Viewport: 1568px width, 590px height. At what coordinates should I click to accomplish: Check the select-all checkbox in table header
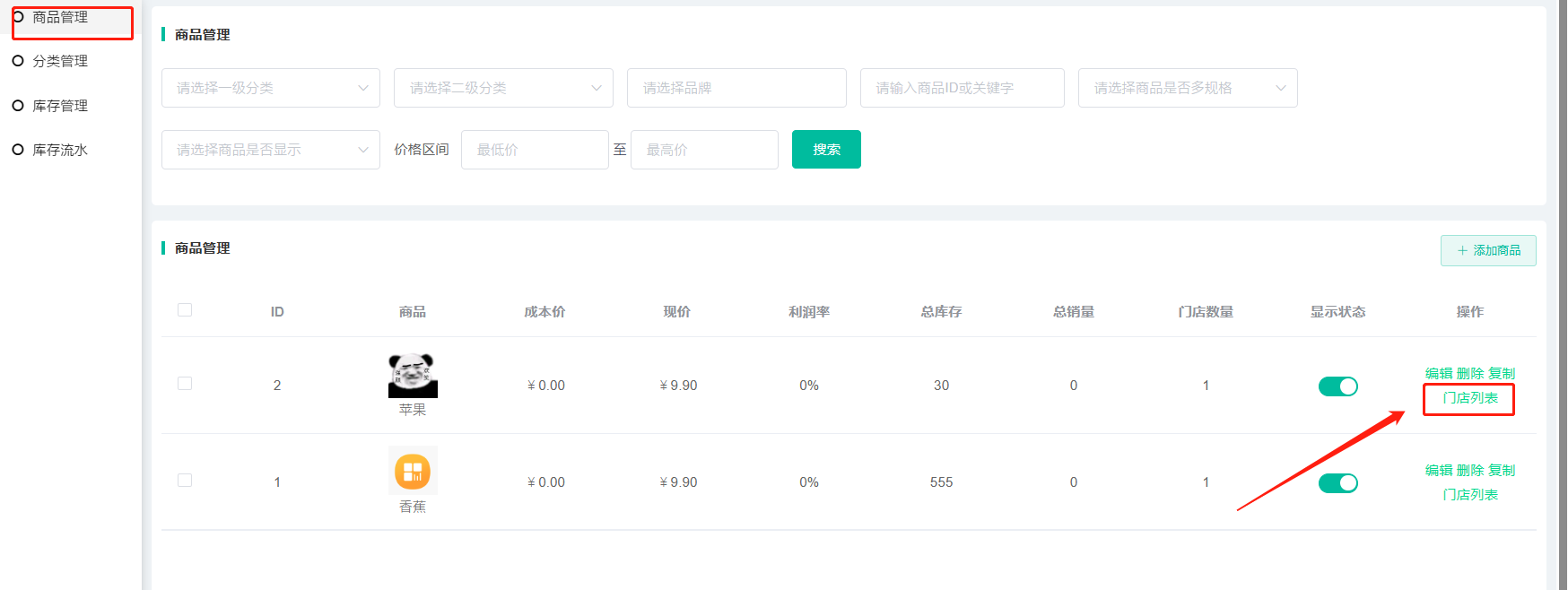pos(185,310)
